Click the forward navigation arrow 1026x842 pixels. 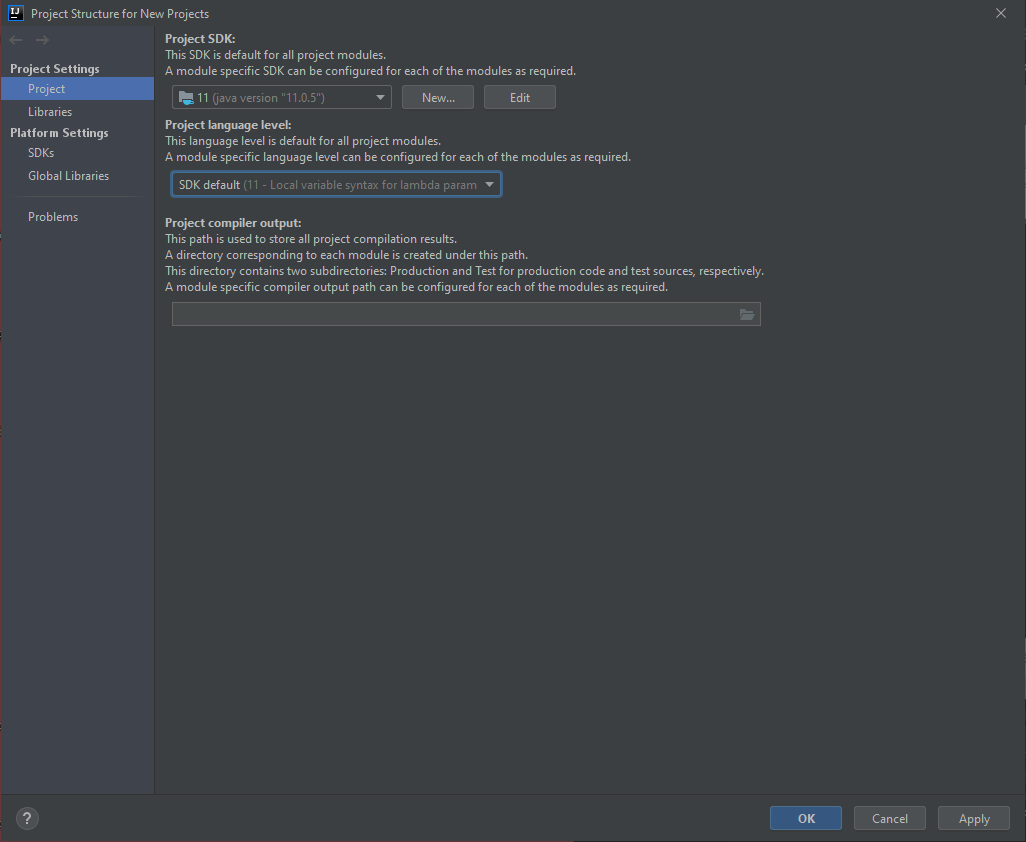pyautogui.click(x=42, y=40)
